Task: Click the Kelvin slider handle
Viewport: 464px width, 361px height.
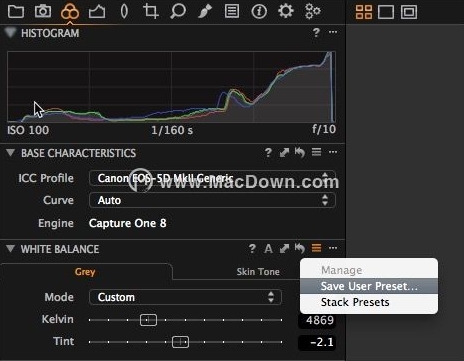Action: coord(148,320)
